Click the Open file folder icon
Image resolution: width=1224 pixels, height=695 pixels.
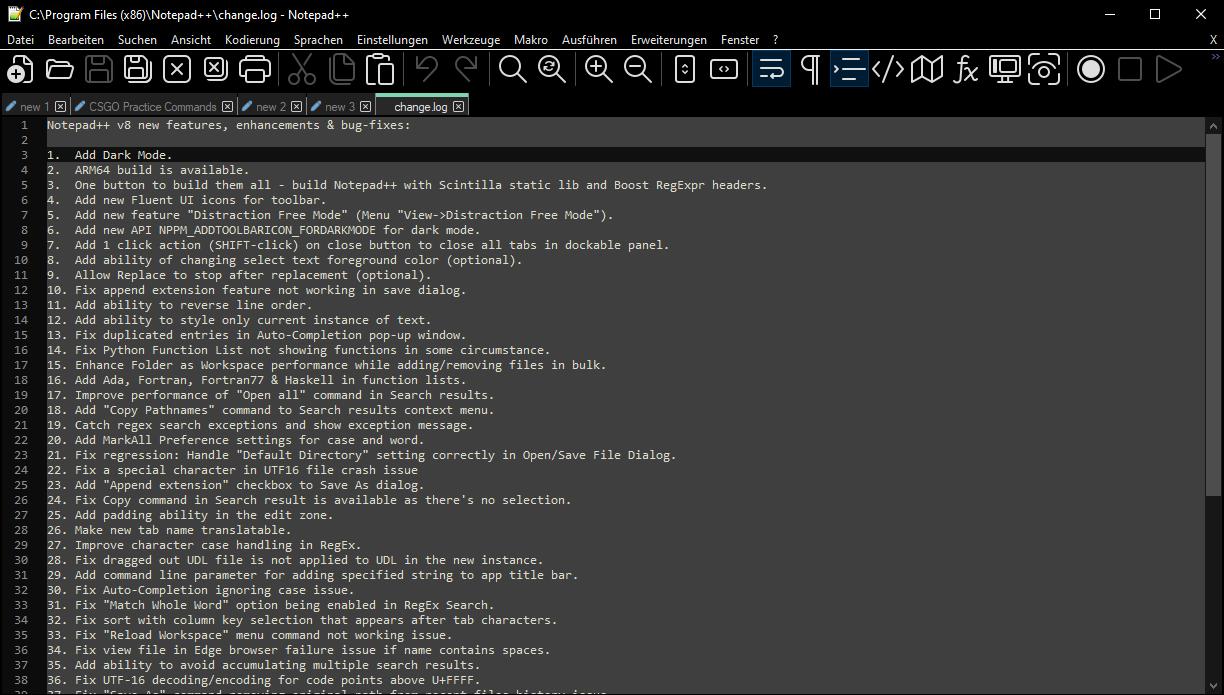click(x=60, y=69)
